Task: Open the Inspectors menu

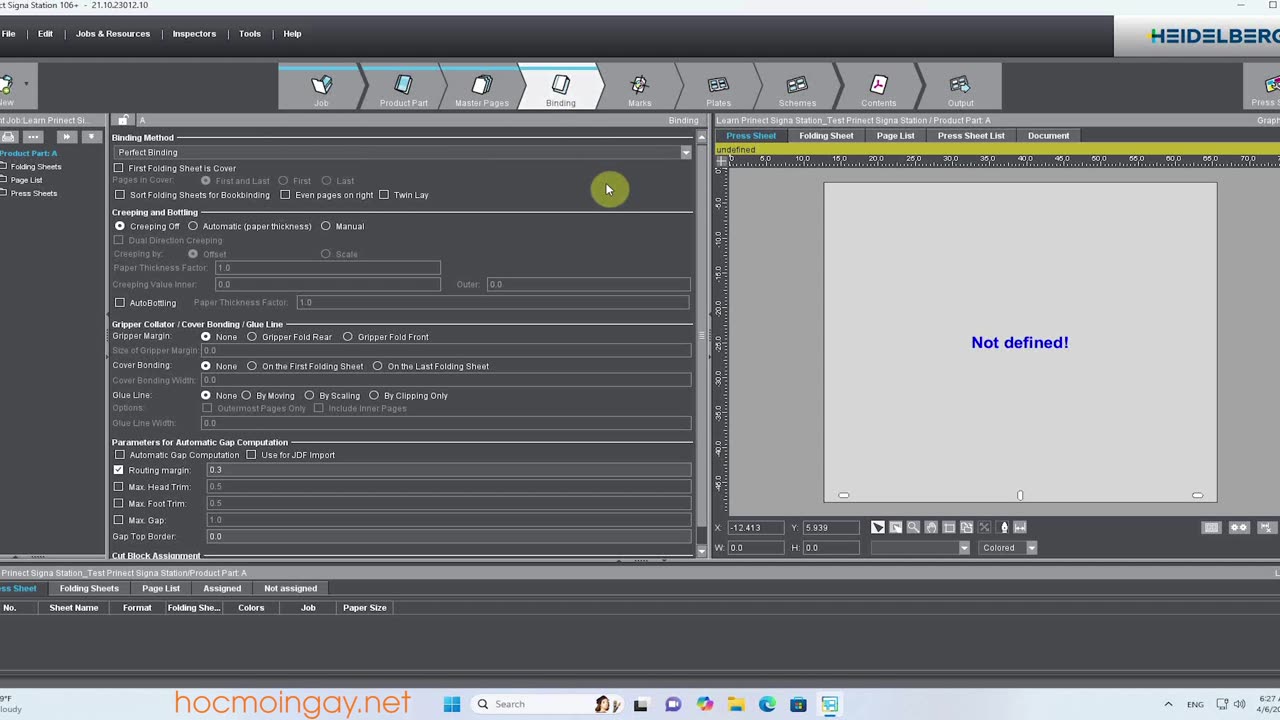Action: (194, 34)
